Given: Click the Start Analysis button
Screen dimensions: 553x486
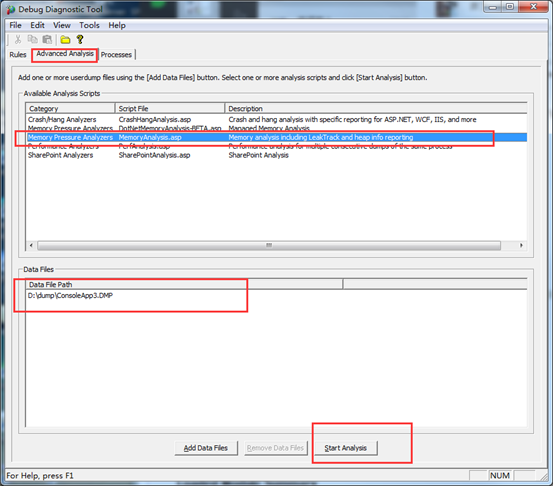Looking at the screenshot, I should coord(345,448).
